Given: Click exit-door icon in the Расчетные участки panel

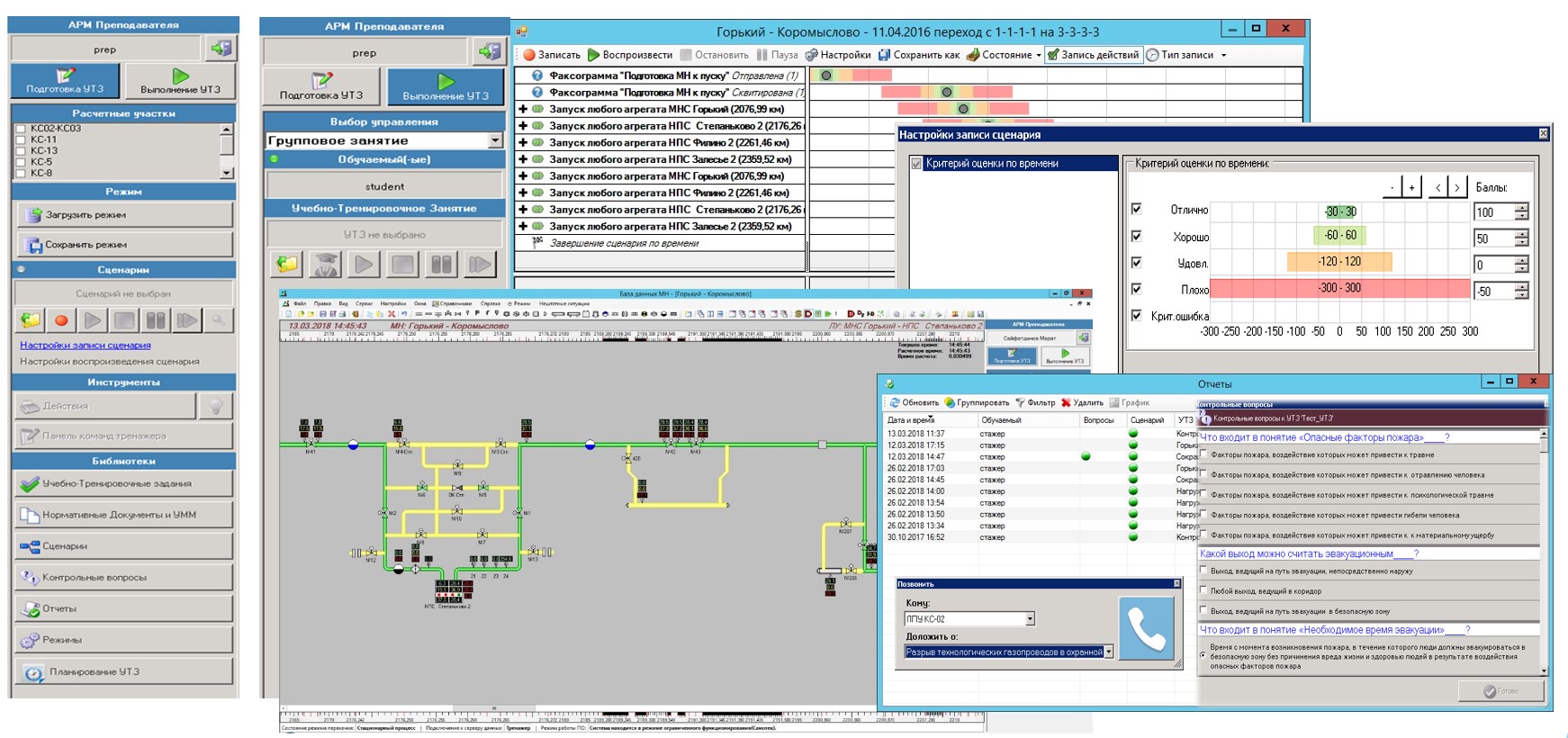Looking at the screenshot, I should click(x=221, y=49).
